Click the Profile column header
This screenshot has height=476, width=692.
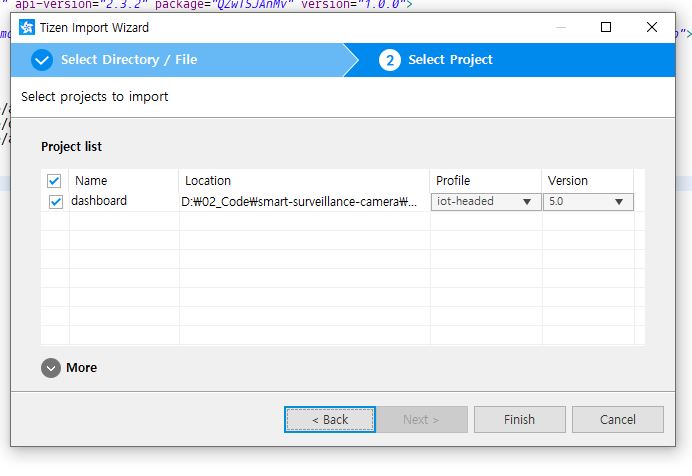click(486, 181)
